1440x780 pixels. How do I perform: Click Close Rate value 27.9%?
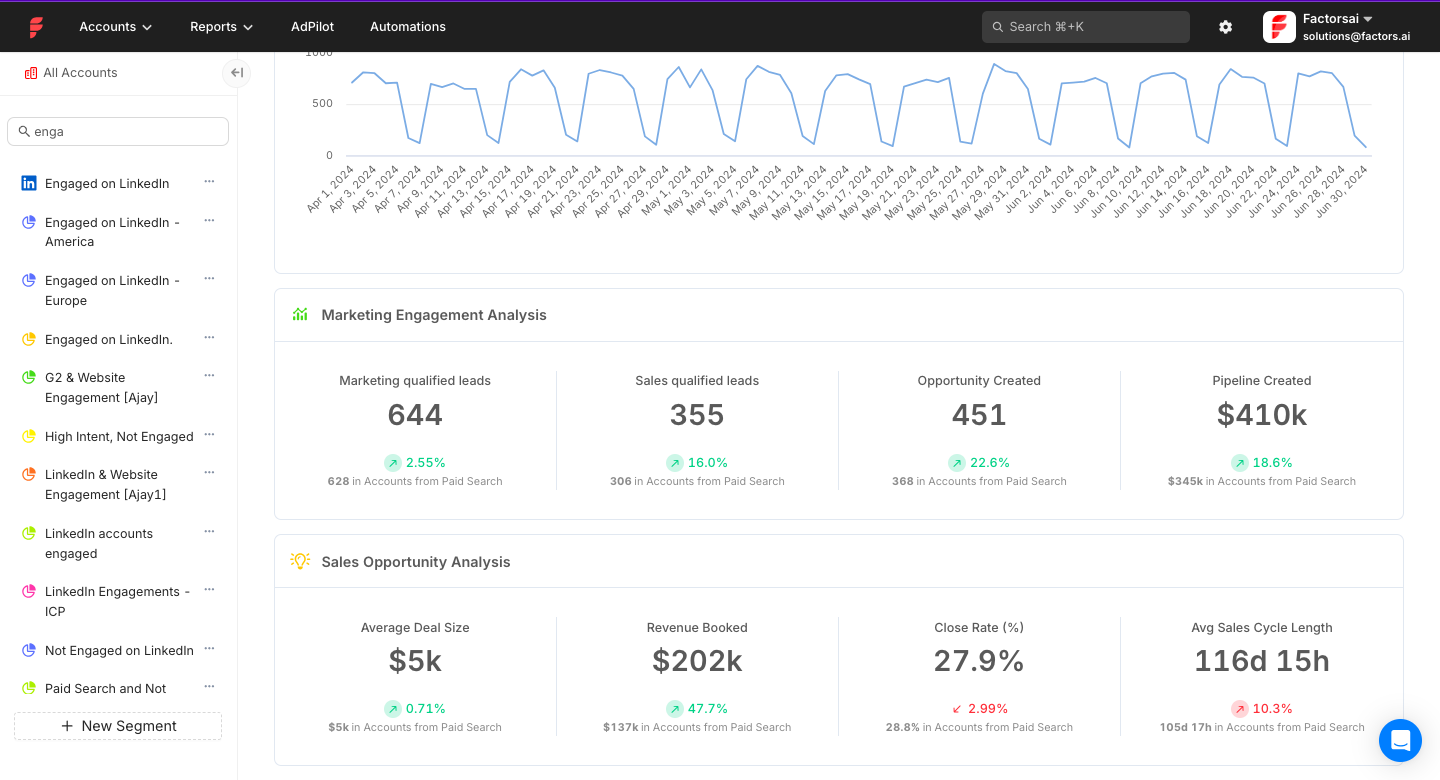tap(979, 661)
